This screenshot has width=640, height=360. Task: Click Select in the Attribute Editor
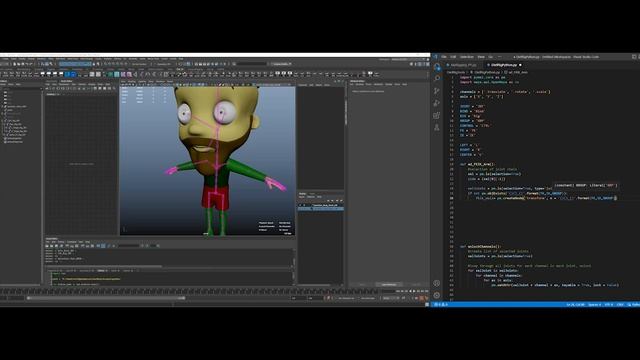[x=362, y=284]
